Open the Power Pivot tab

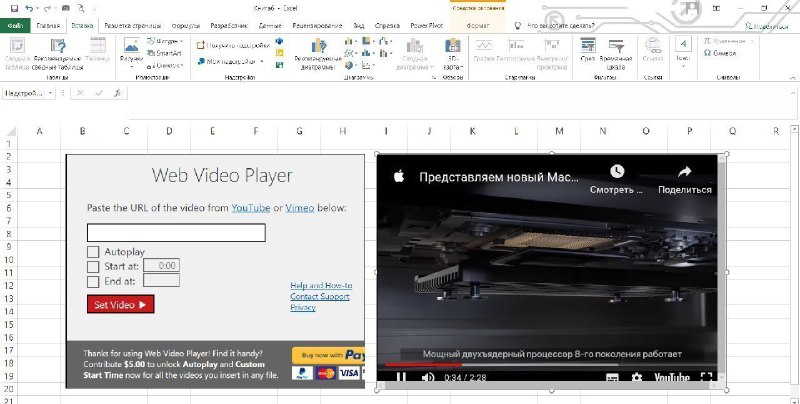[x=427, y=26]
